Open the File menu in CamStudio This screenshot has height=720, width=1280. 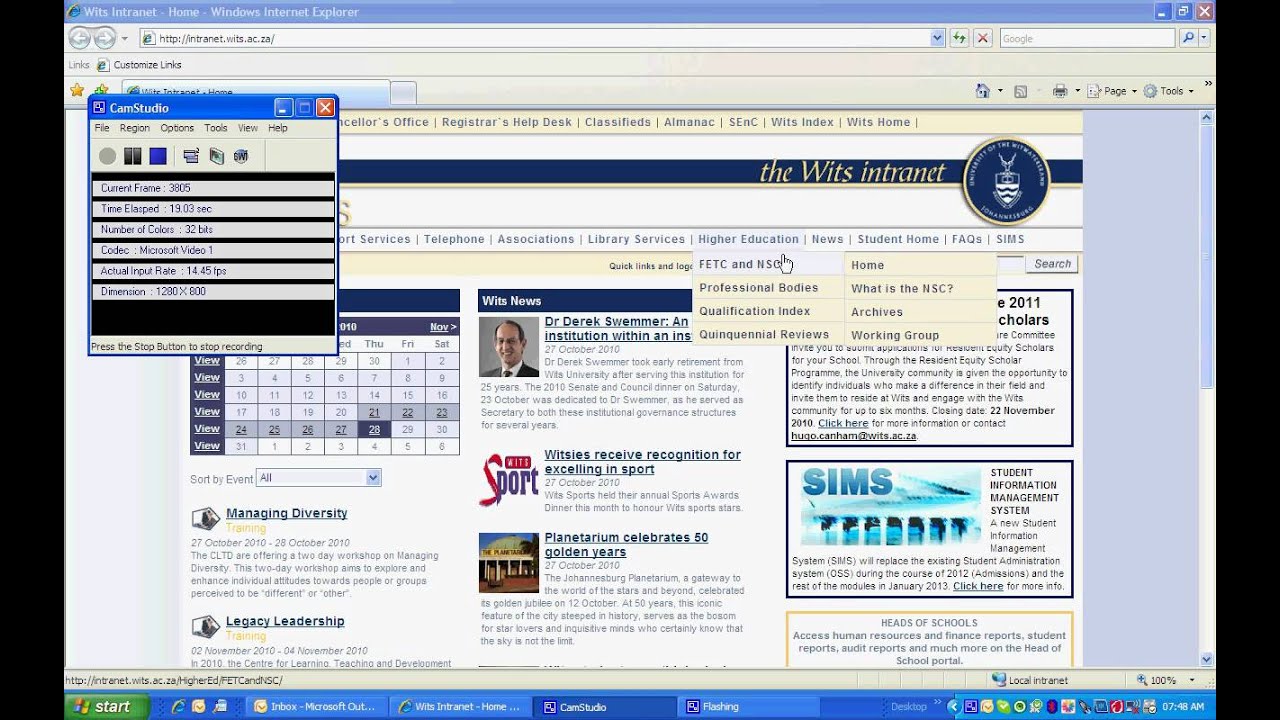pos(102,128)
